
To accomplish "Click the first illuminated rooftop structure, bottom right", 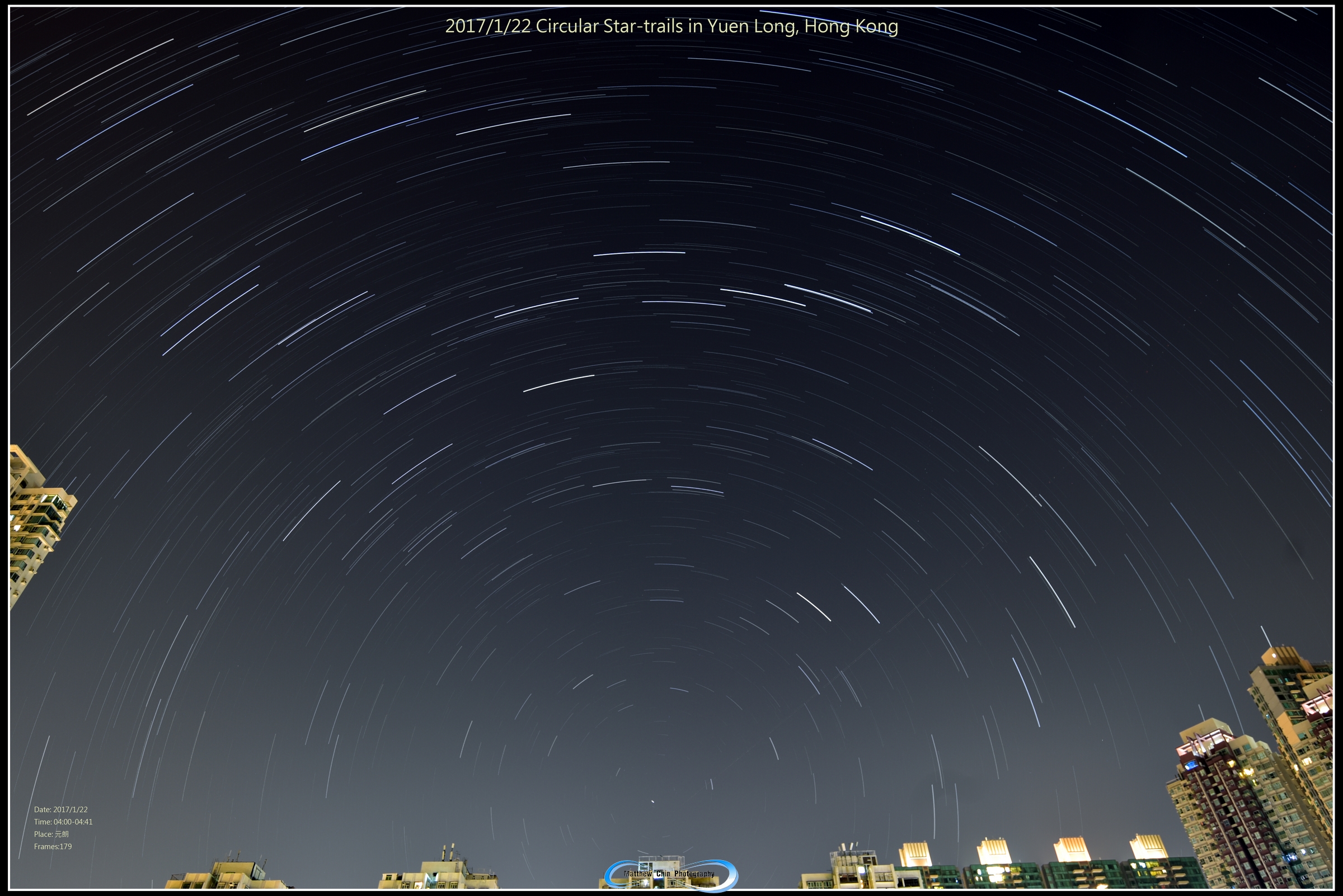I will [915, 855].
